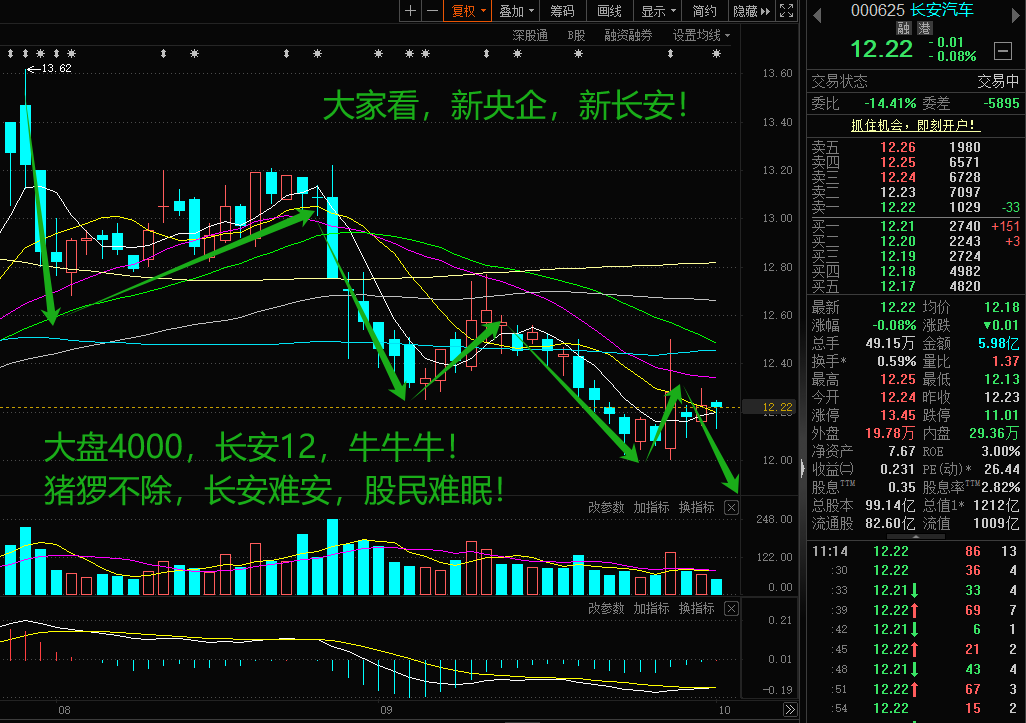Screen dimensions: 1026x723
Task: Close the MACD indicator panel
Action: click(732, 608)
